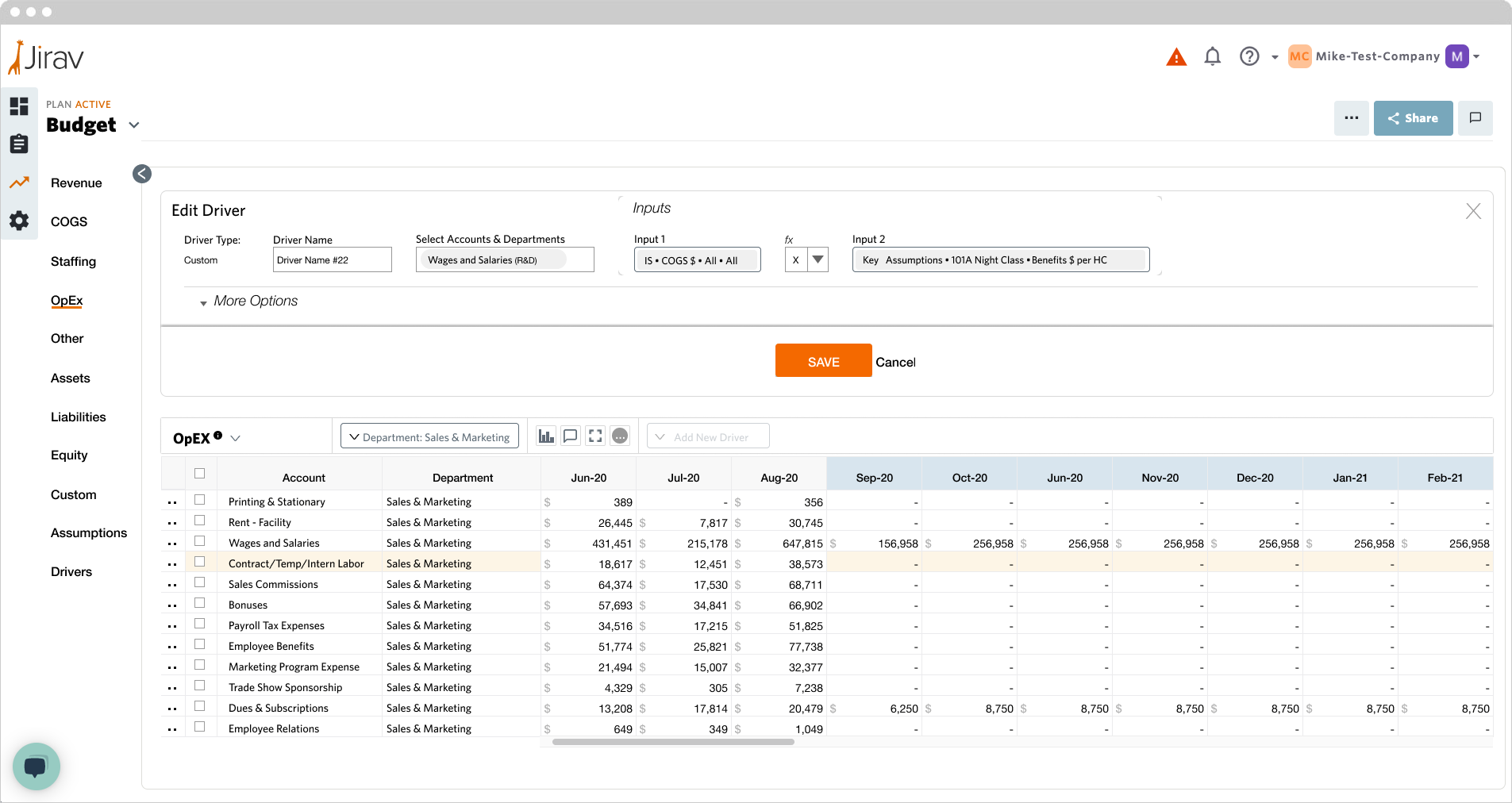Open the Assumptions menu item

(x=89, y=533)
